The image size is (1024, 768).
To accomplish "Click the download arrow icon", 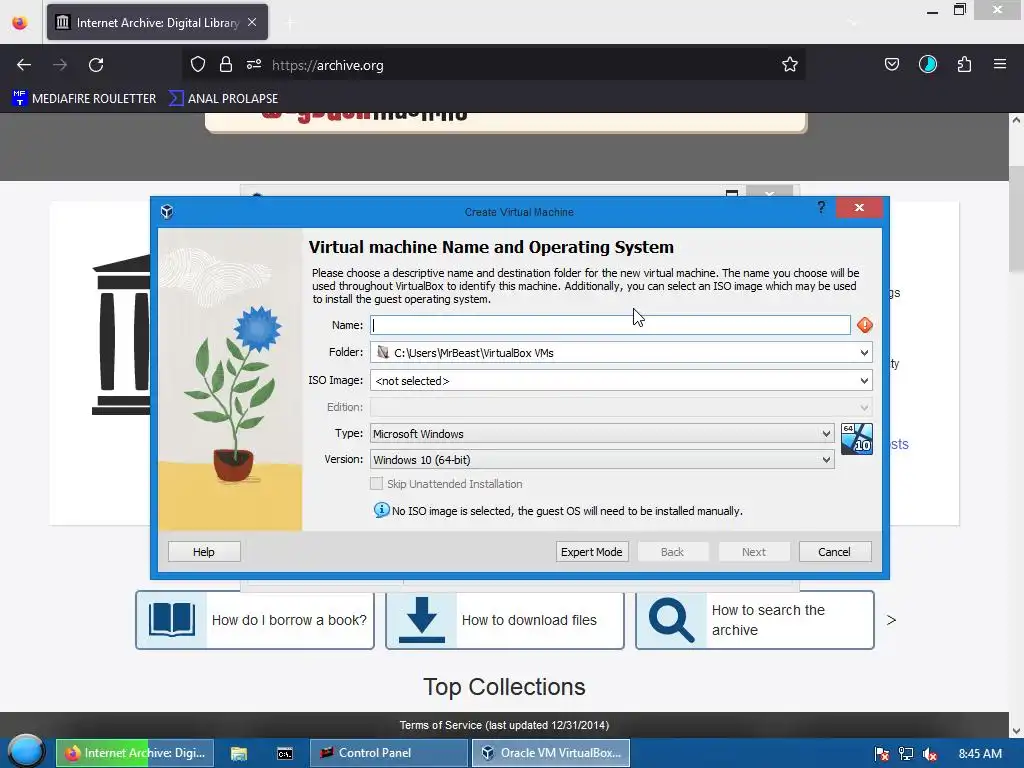I will pyautogui.click(x=422, y=620).
